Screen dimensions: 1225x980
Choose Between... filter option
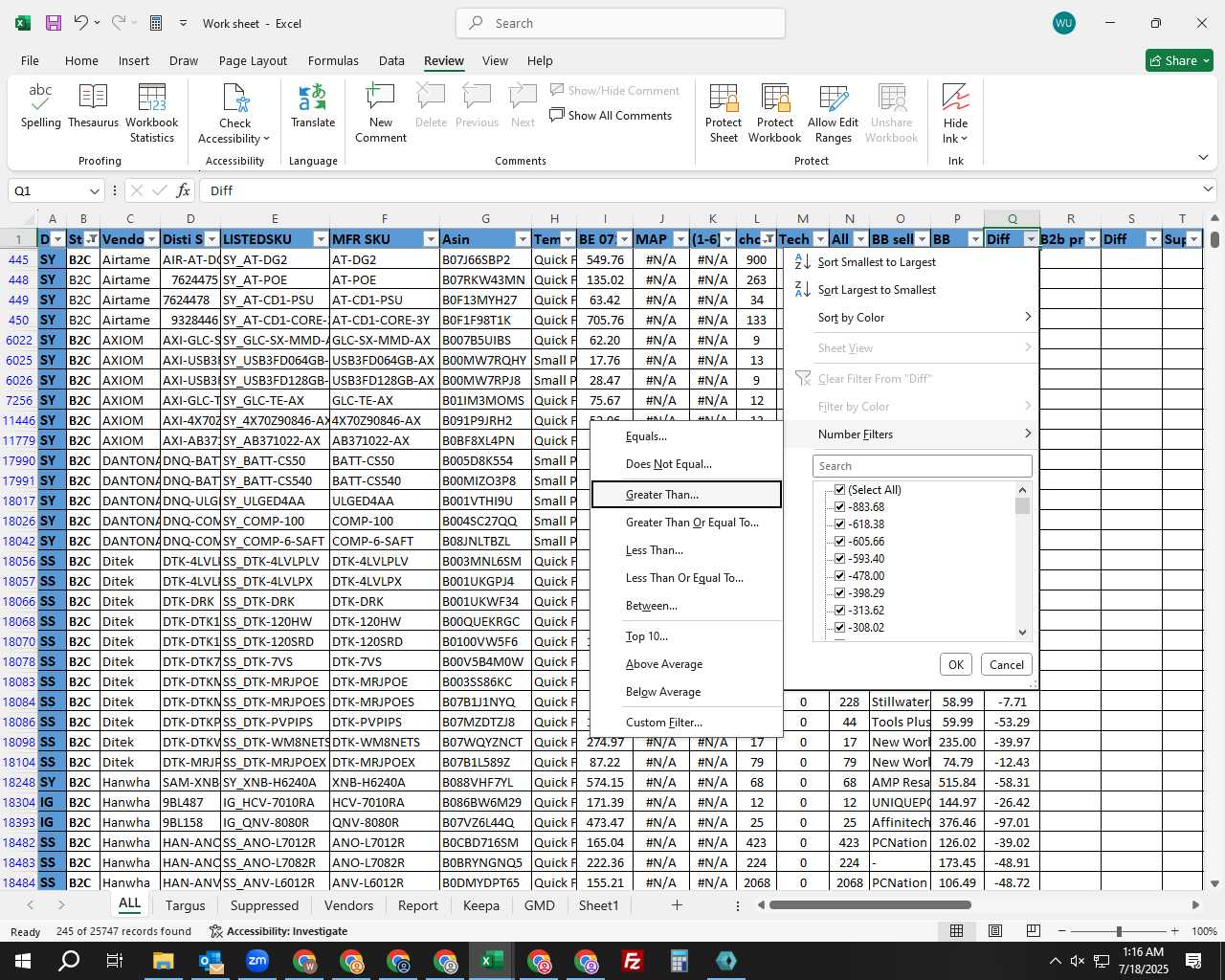pos(687,606)
